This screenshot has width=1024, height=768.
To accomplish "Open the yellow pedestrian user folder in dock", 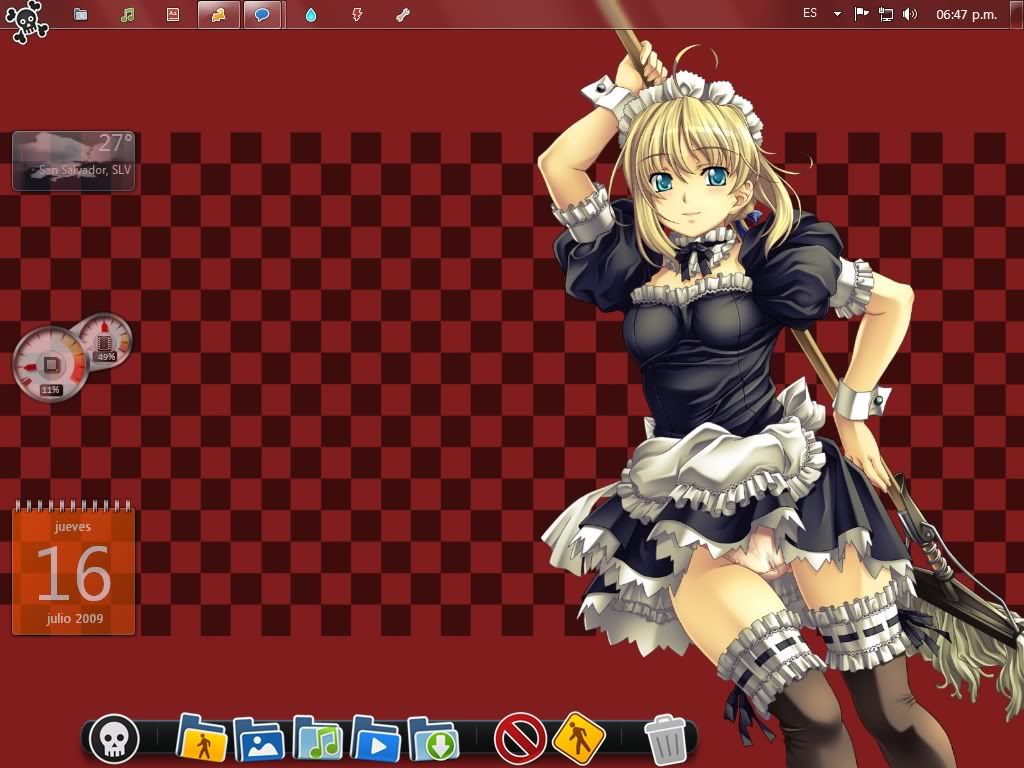I will pyautogui.click(x=202, y=739).
